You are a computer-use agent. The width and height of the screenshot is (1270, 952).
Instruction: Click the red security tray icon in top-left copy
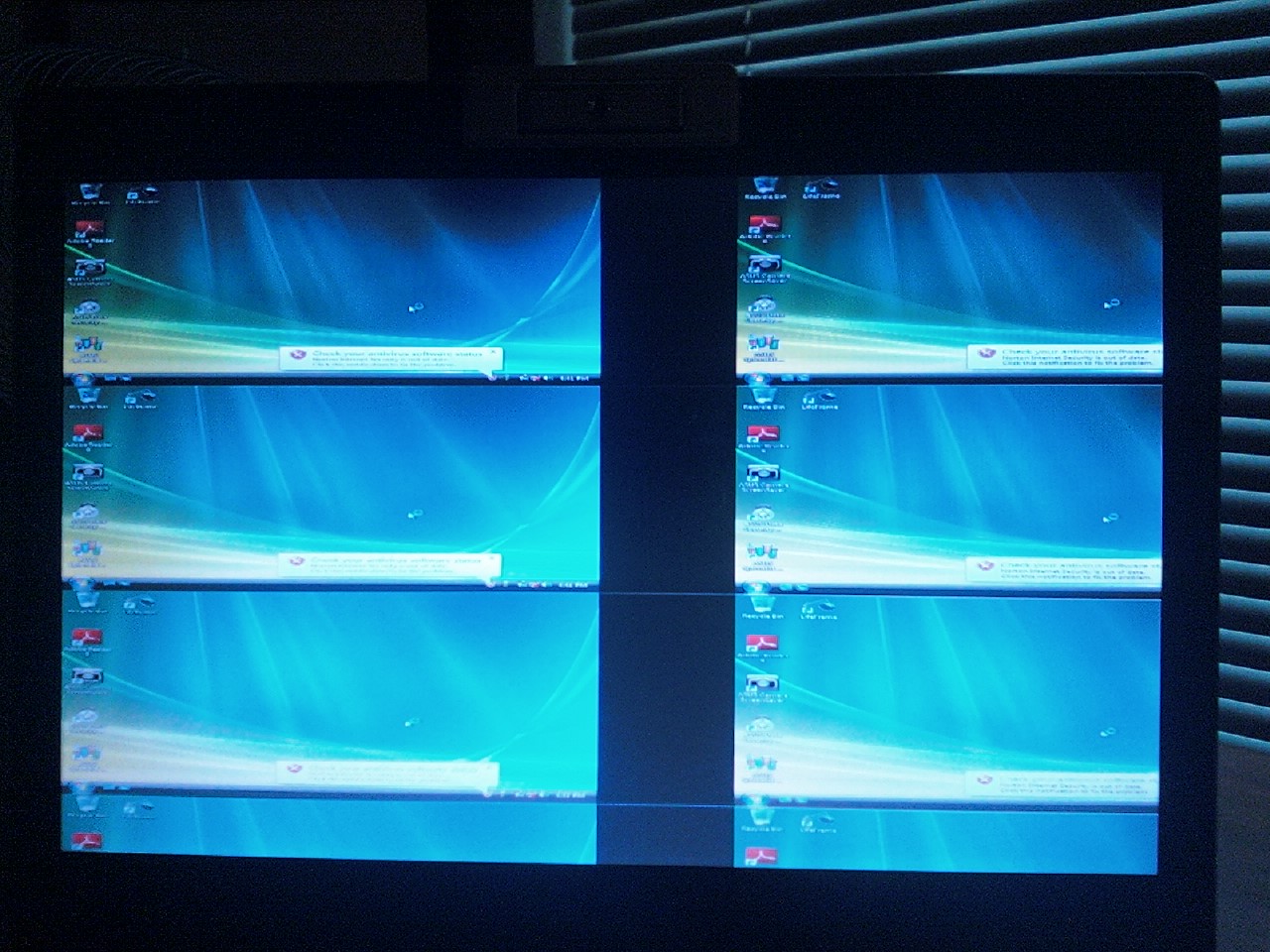[493, 377]
